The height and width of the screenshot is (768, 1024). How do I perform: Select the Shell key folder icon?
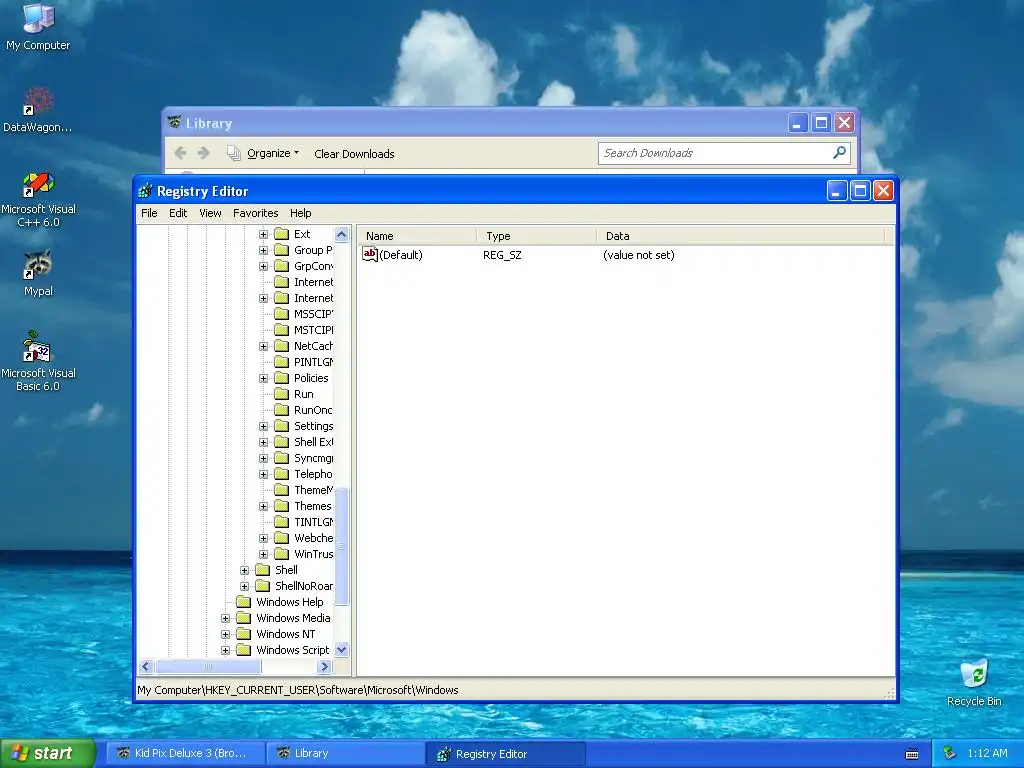(263, 570)
